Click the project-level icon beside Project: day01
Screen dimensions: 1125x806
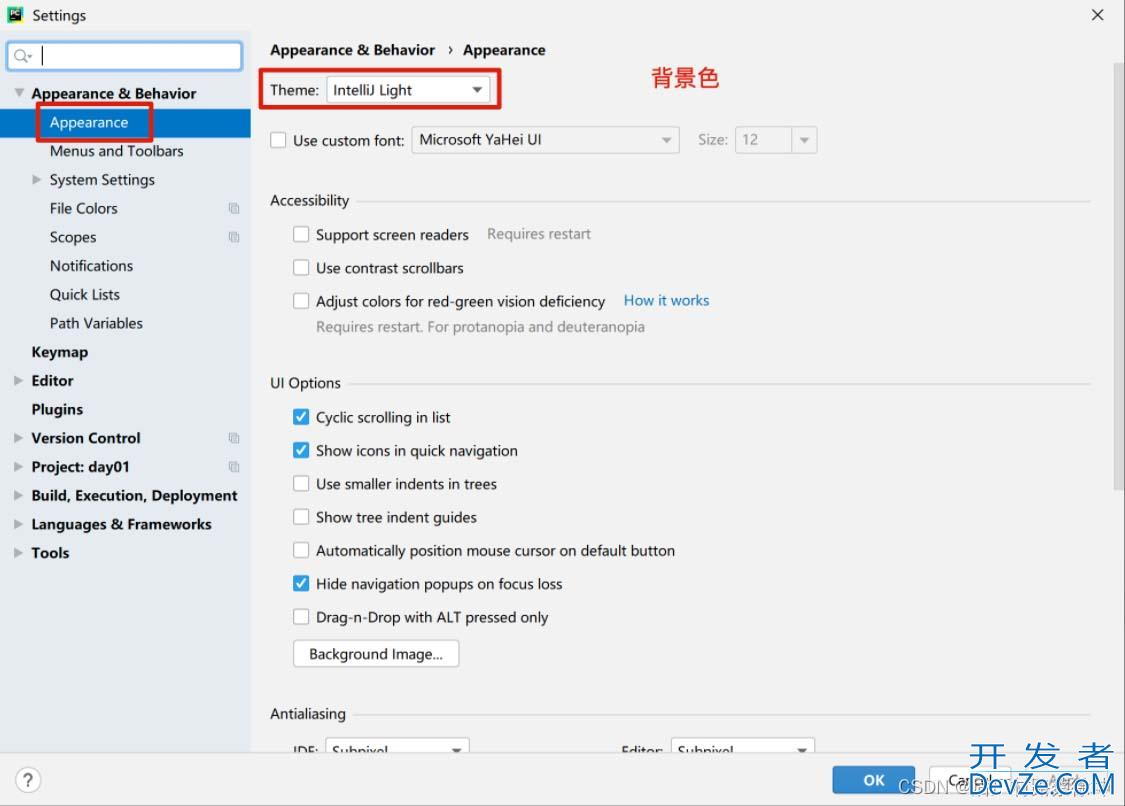click(234, 467)
